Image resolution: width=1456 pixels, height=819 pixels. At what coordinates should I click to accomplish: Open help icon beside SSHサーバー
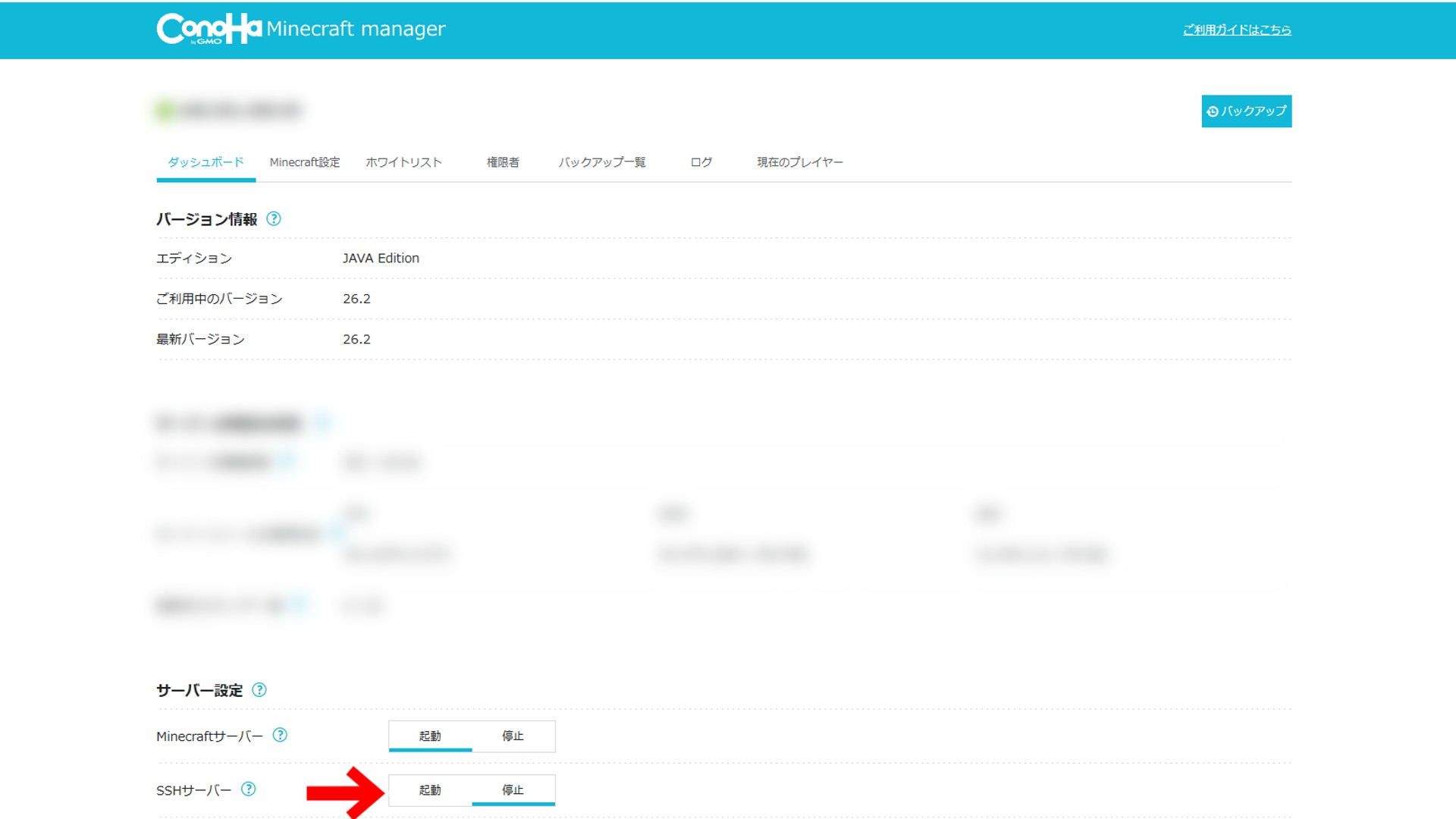(x=248, y=789)
